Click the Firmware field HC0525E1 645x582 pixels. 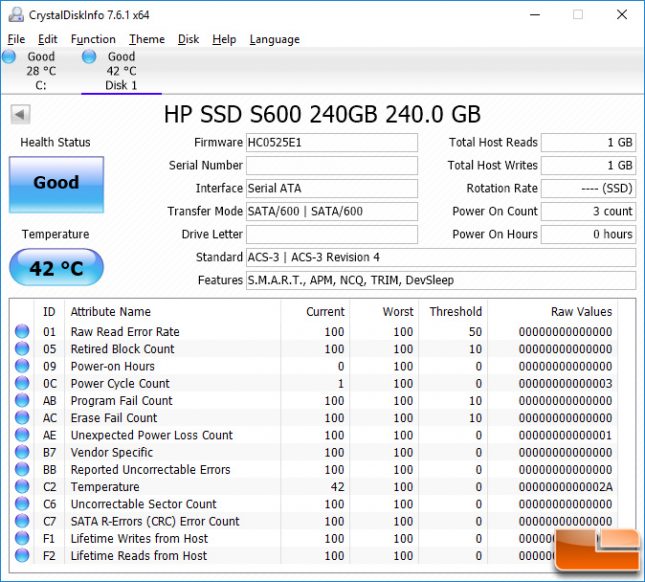pos(332,142)
